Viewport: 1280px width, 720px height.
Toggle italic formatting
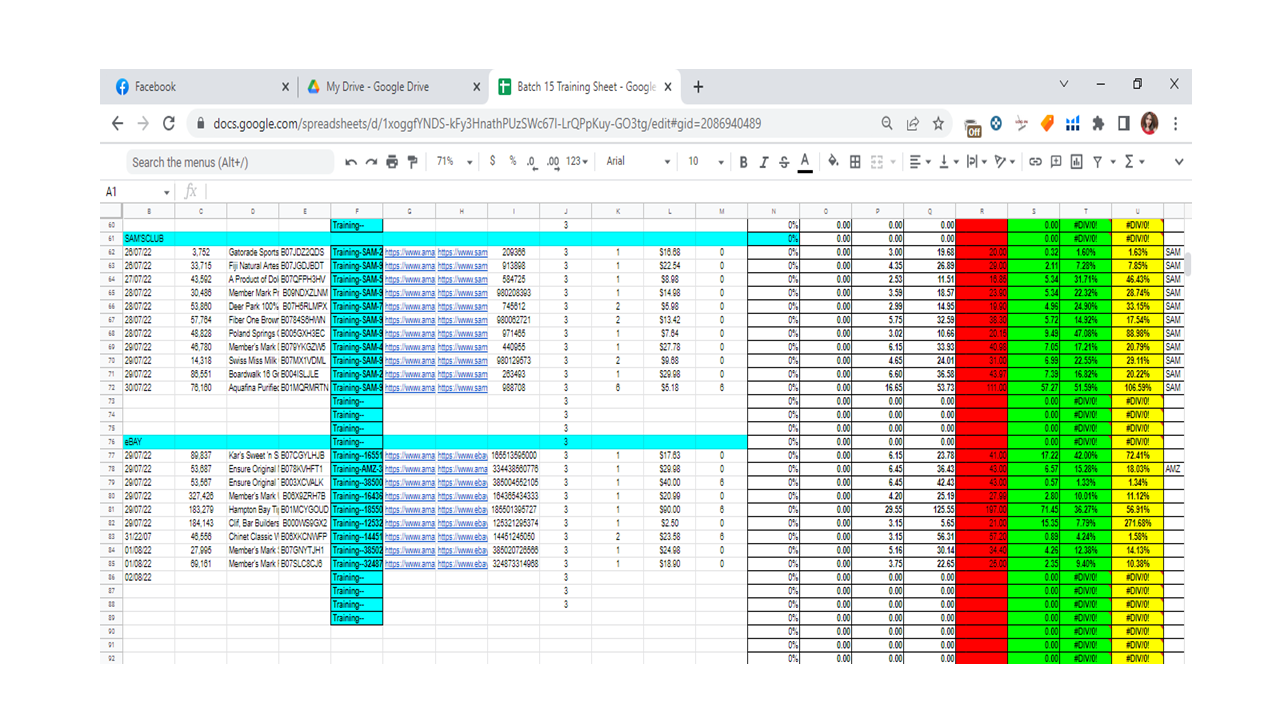click(764, 162)
